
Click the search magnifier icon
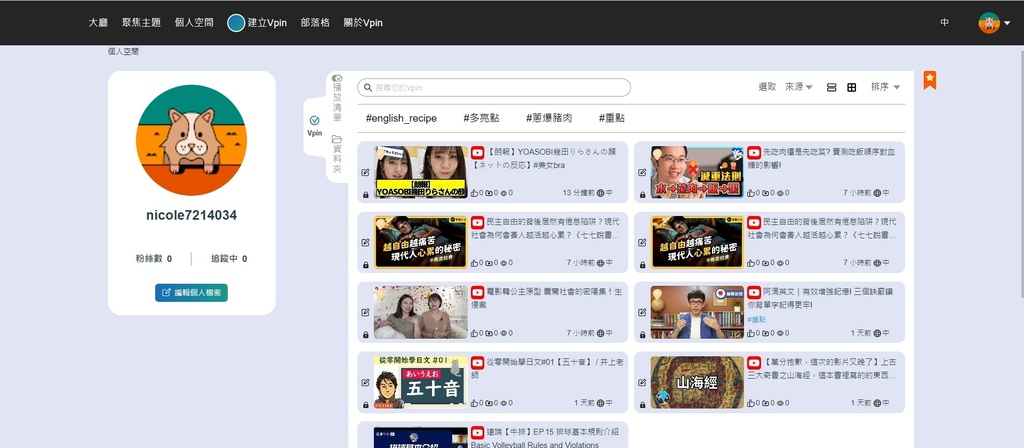click(367, 88)
